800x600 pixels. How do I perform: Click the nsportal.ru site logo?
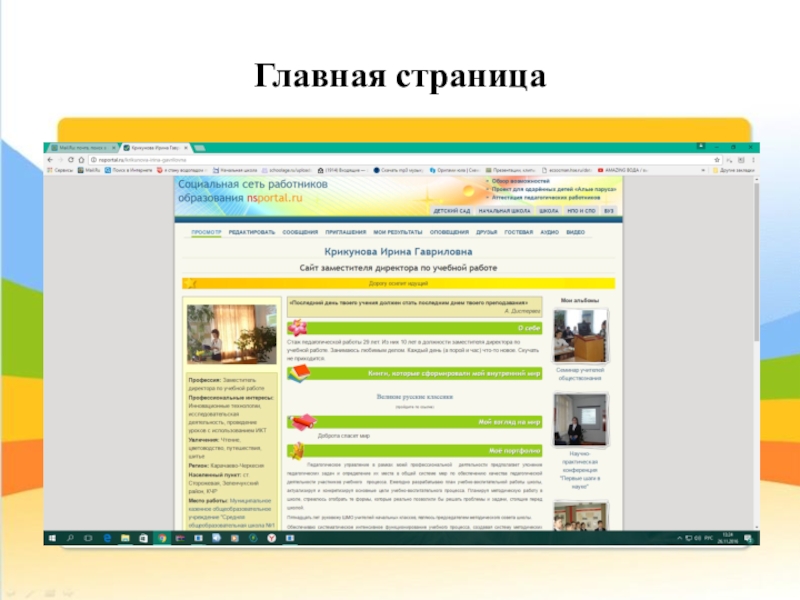click(x=253, y=191)
